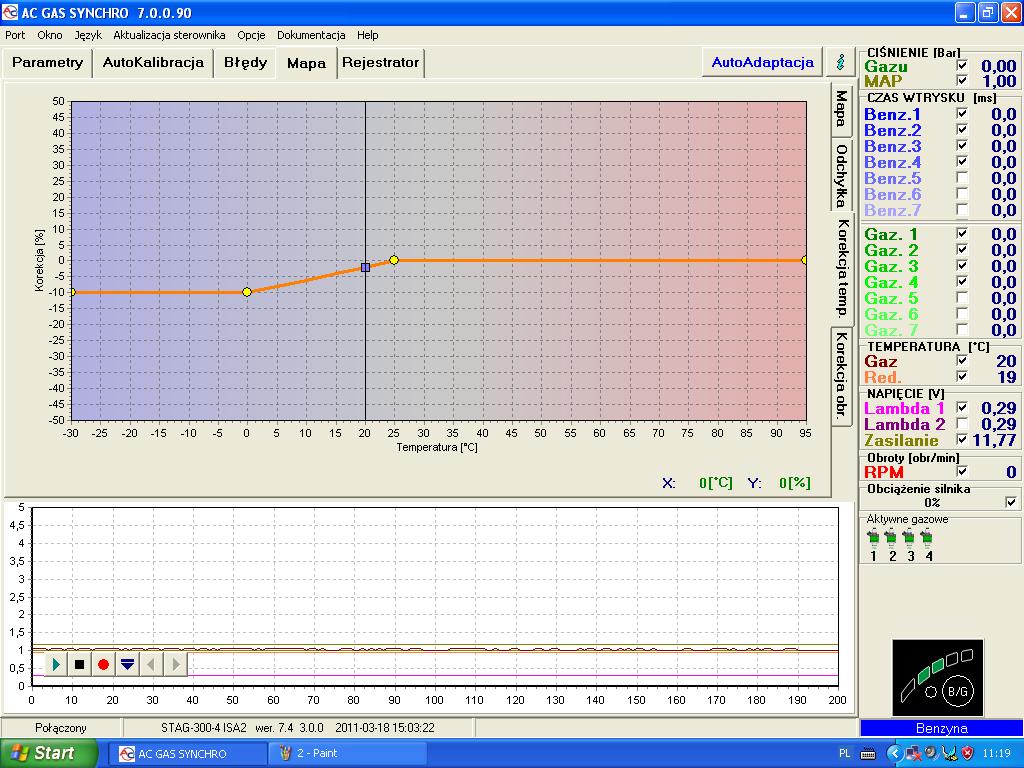This screenshot has width=1024, height=768.
Task: Click the grey left arrow in oscilloscope controls
Action: tap(151, 665)
